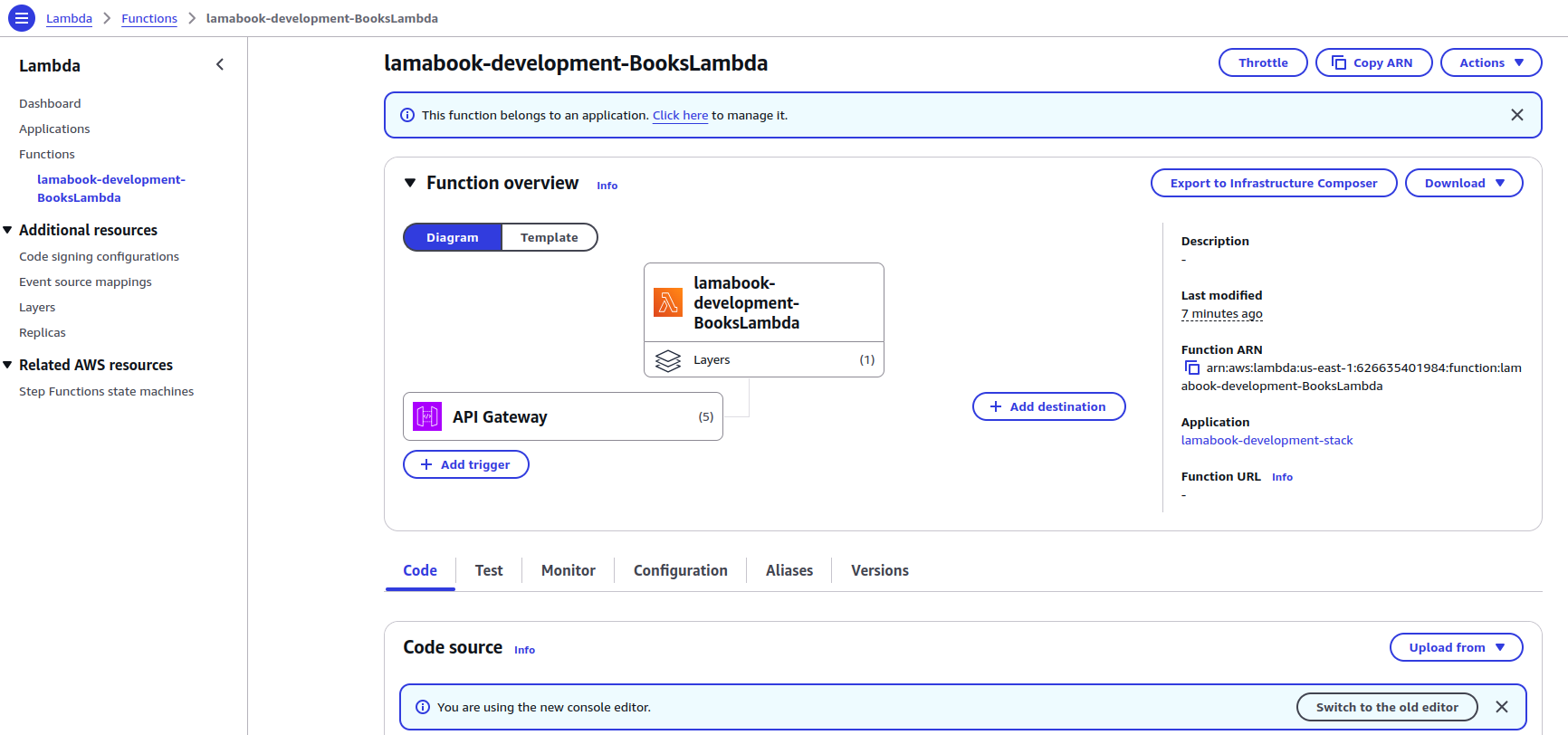Image resolution: width=1568 pixels, height=735 pixels.
Task: Collapse Related AWS resources section
Action: coord(8,365)
